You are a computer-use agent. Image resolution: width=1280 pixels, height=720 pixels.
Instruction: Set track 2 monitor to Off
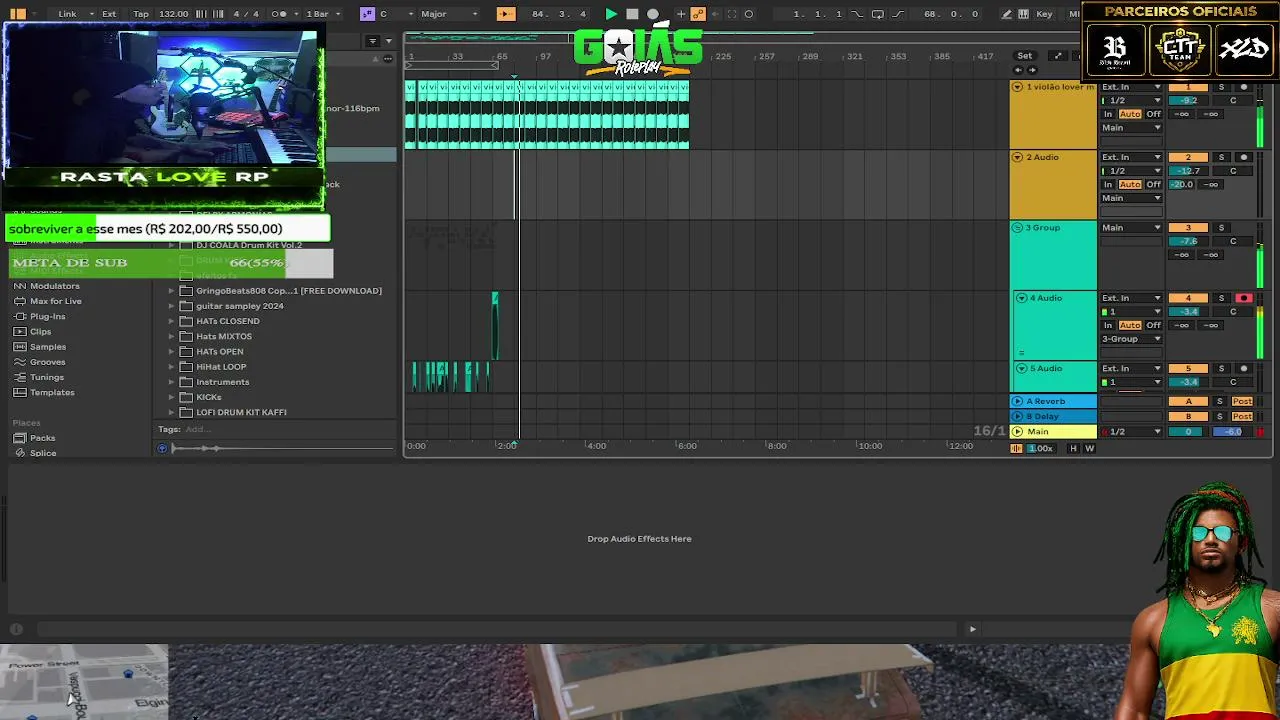coord(1153,184)
